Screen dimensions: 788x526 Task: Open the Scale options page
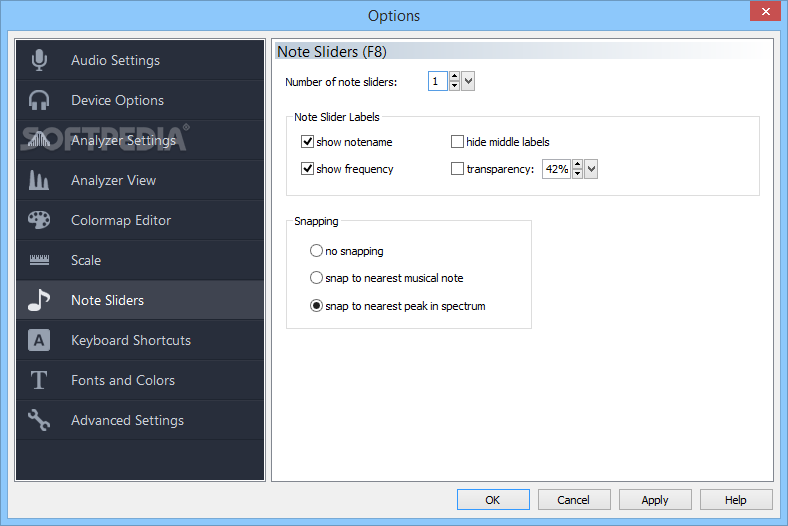(x=140, y=260)
